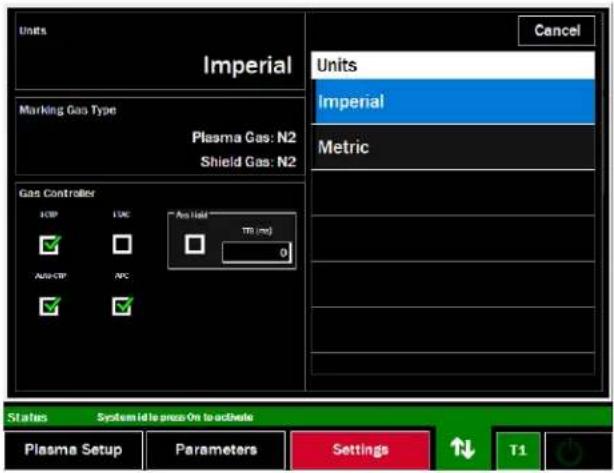Click the white Units list header

click(x=453, y=65)
